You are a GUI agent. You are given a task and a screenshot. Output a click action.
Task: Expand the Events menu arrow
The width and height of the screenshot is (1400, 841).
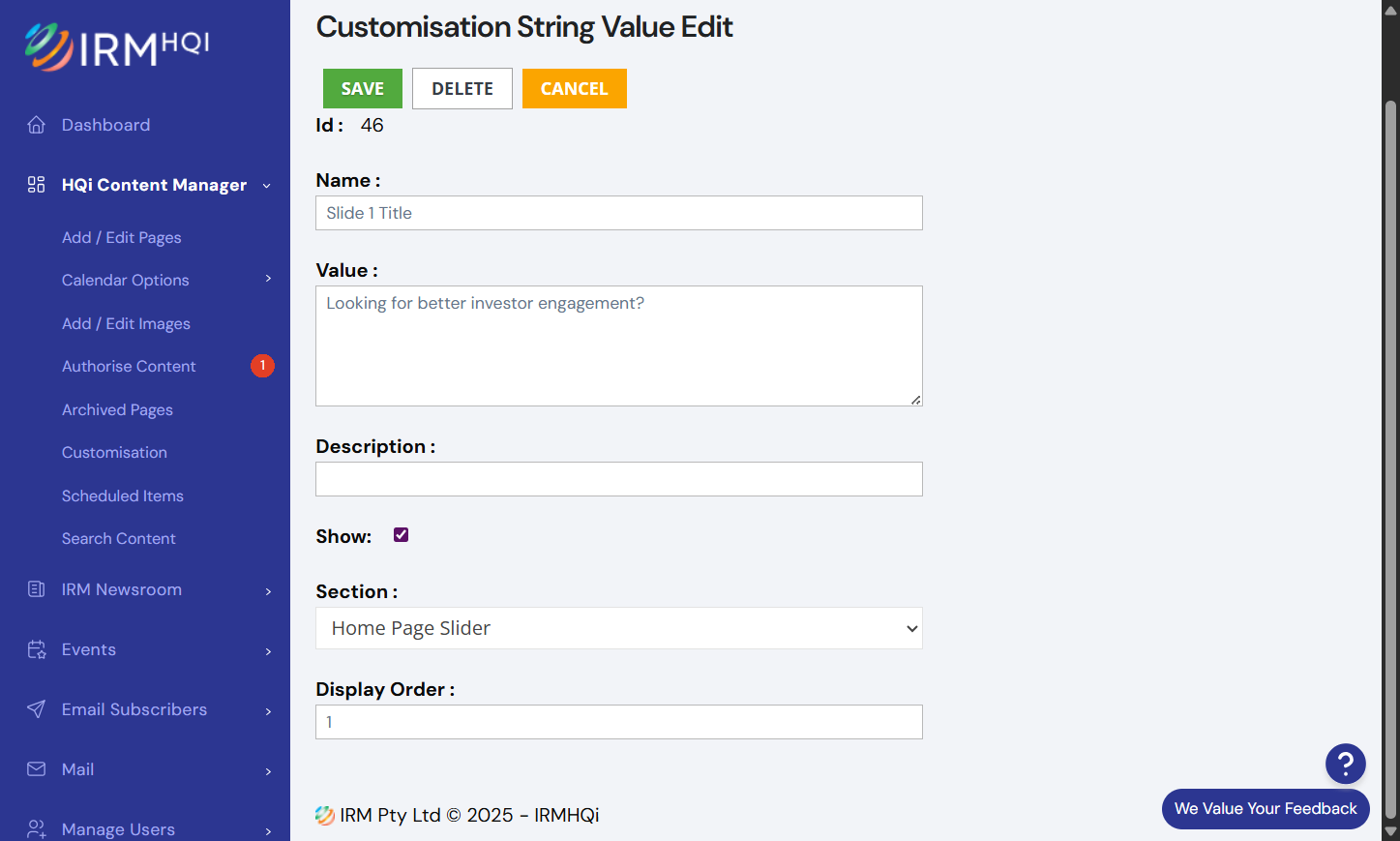click(268, 651)
